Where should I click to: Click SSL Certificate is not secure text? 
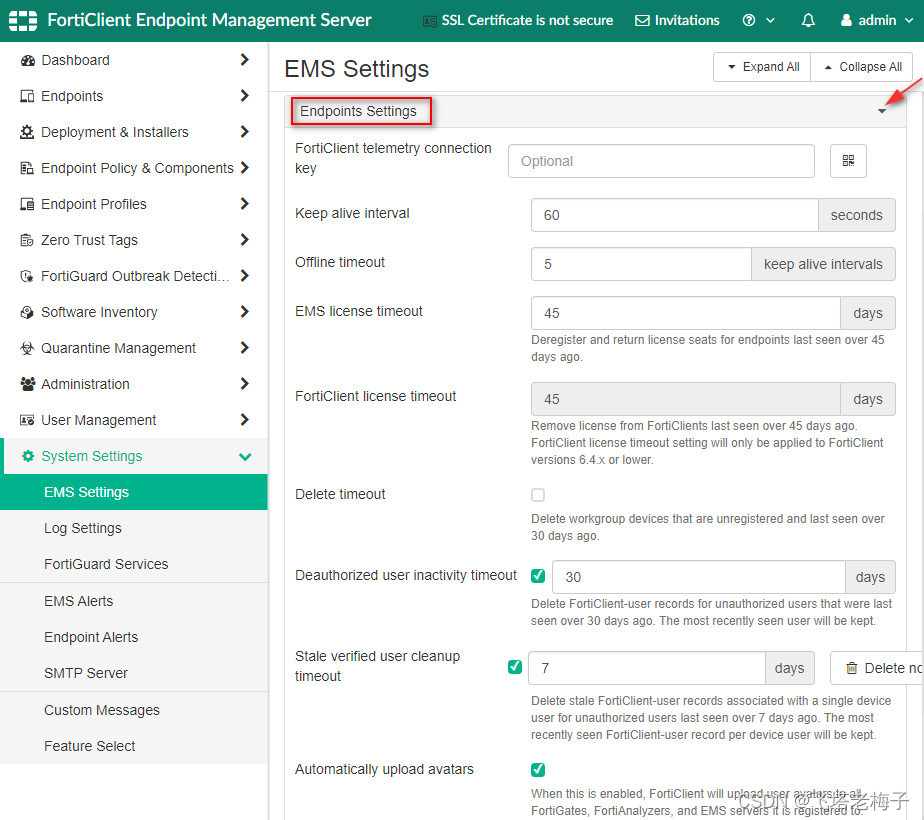click(527, 21)
